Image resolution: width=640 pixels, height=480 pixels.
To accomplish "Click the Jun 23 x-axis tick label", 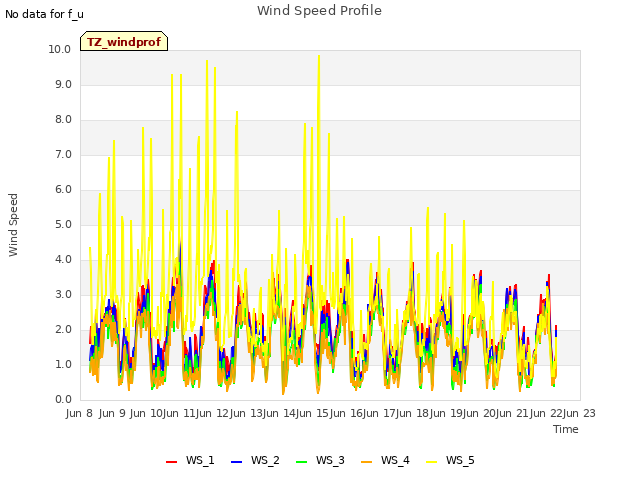I will [x=580, y=413].
